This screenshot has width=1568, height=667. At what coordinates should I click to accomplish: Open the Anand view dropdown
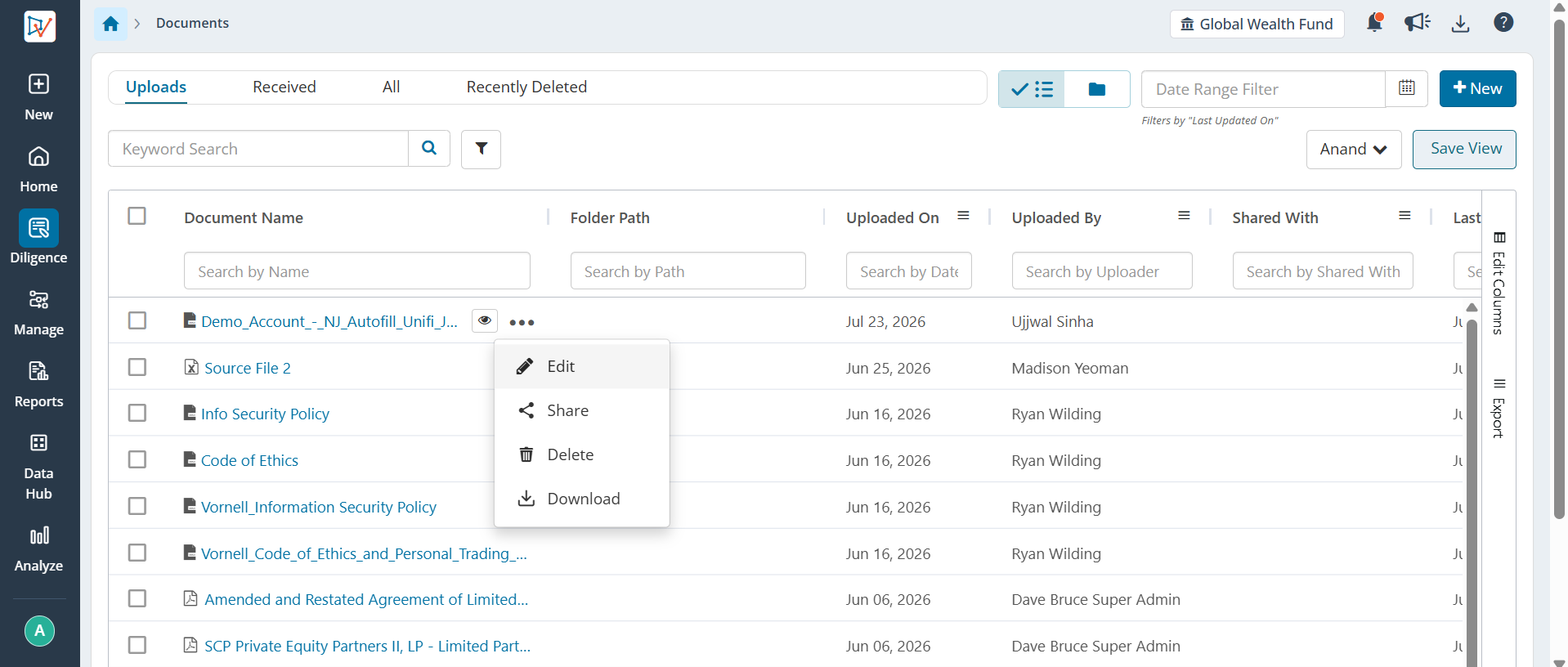1354,150
